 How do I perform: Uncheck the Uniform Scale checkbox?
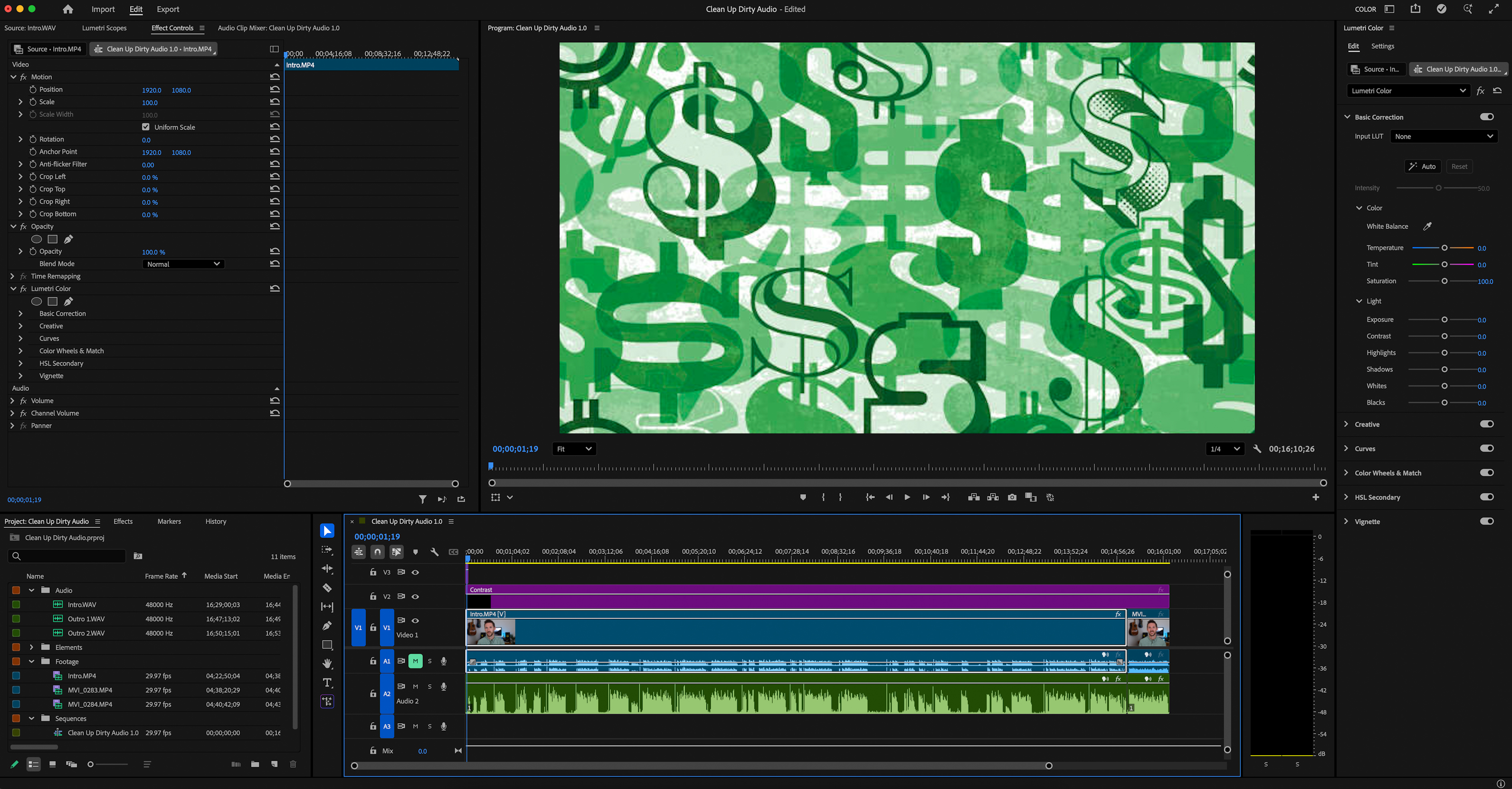145,127
